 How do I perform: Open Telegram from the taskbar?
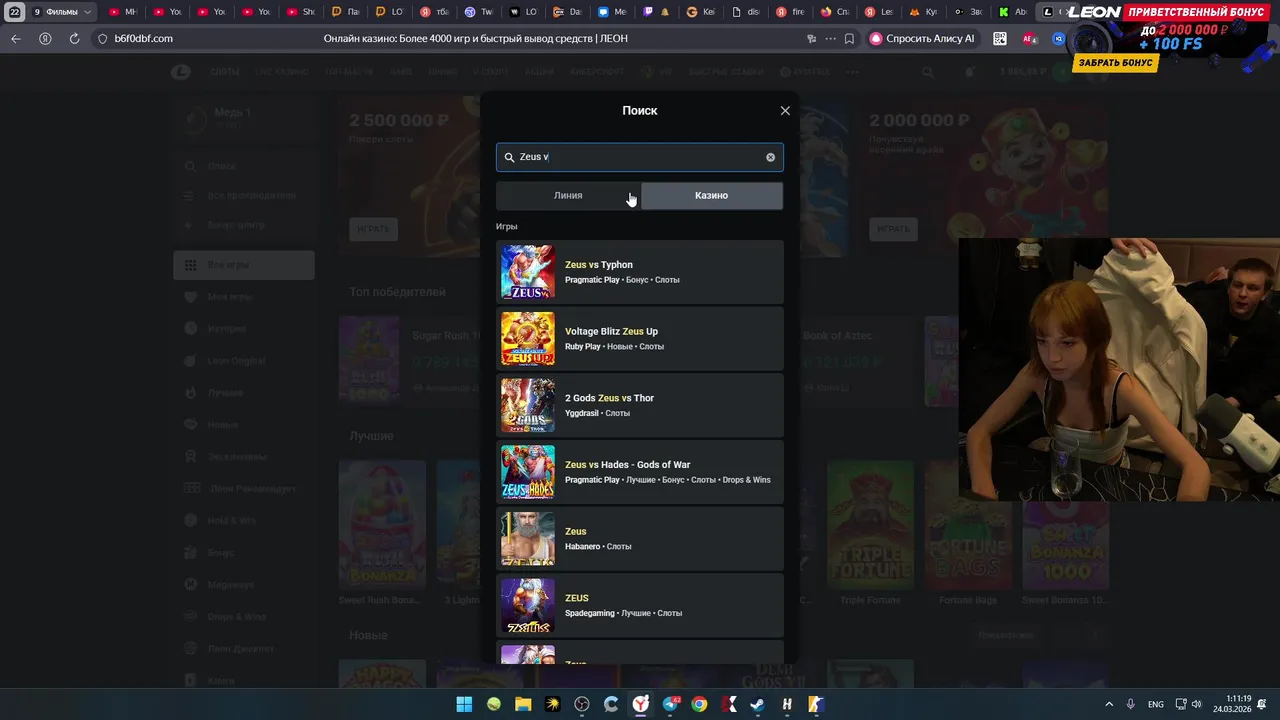(670, 704)
